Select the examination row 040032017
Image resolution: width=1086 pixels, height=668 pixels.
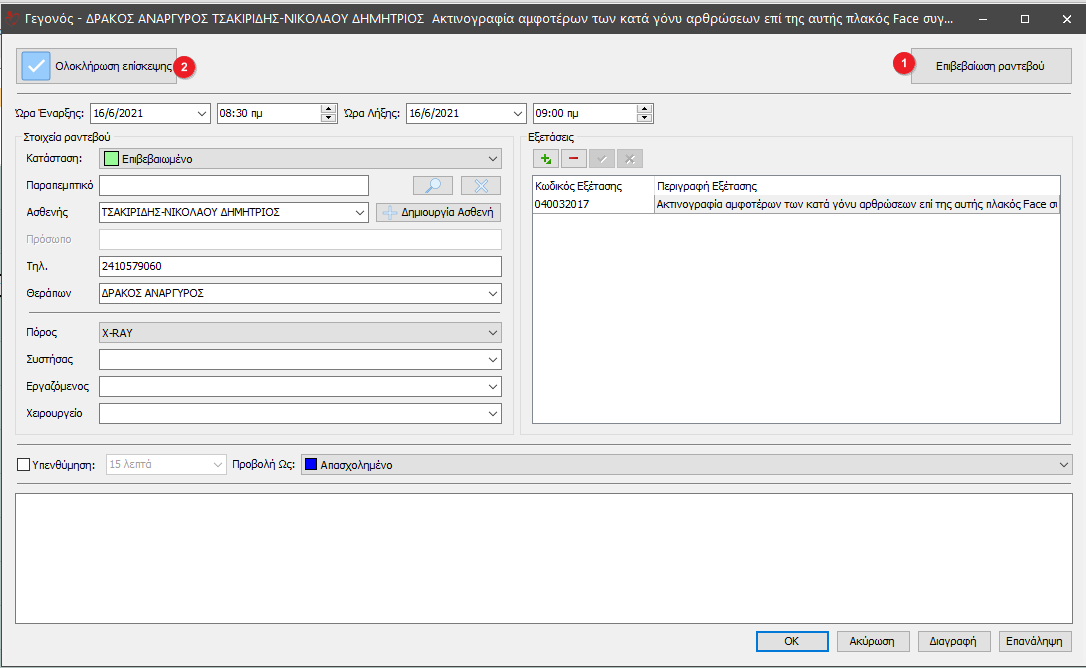(592, 204)
